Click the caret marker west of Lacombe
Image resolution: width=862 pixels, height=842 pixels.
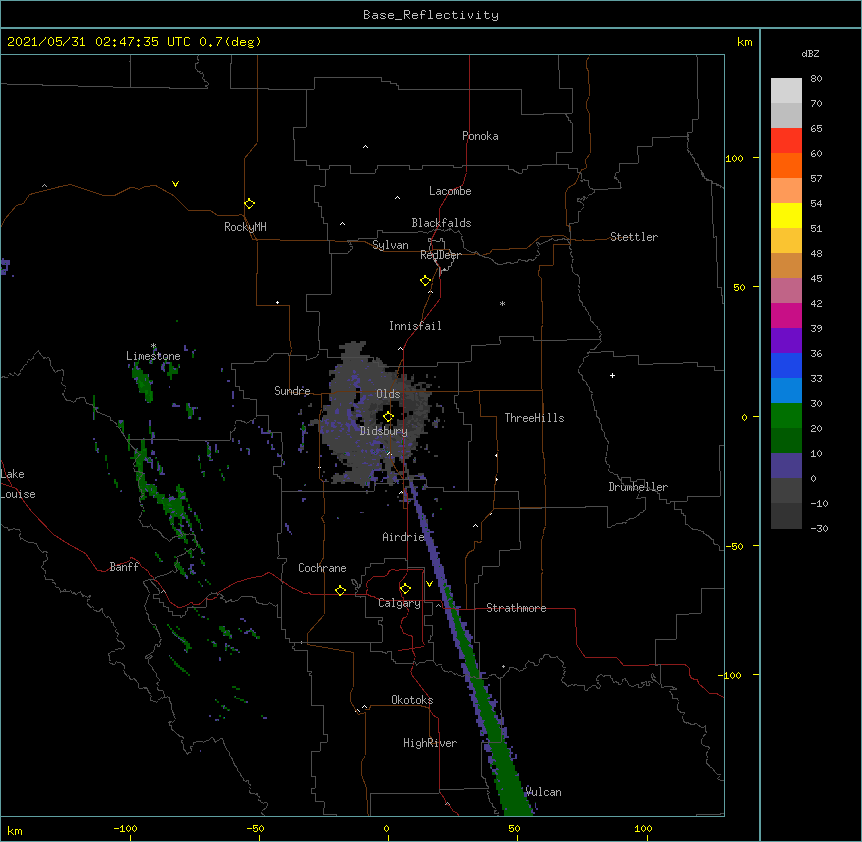397,198
